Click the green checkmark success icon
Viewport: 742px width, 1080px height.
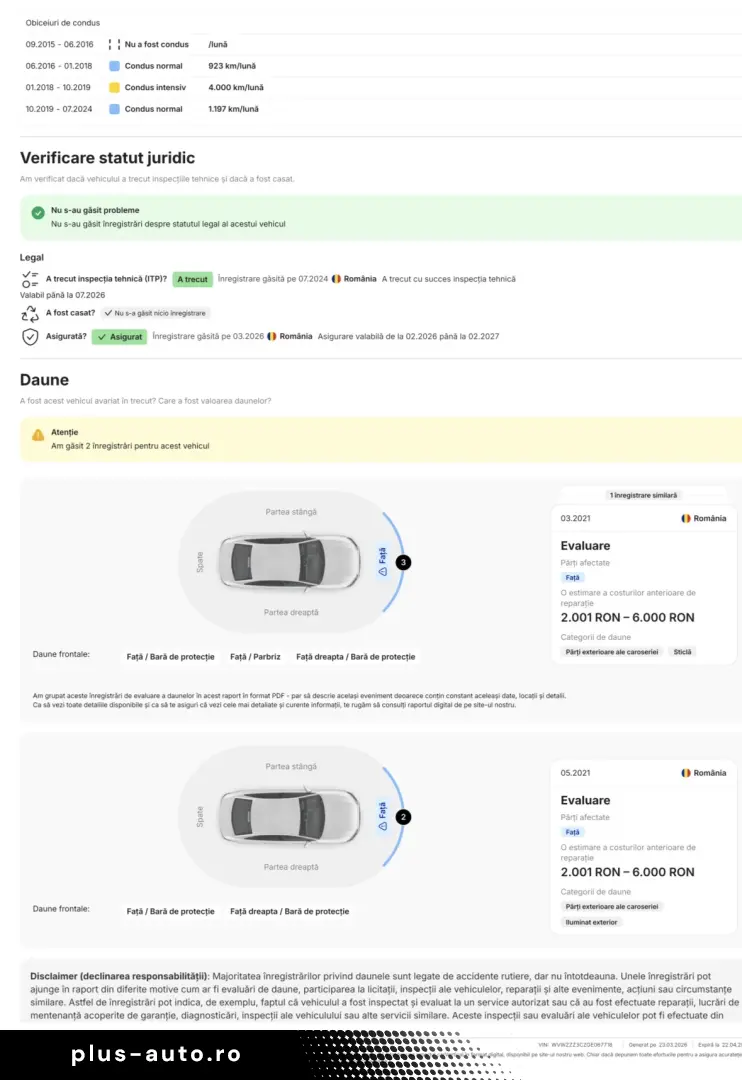click(38, 213)
